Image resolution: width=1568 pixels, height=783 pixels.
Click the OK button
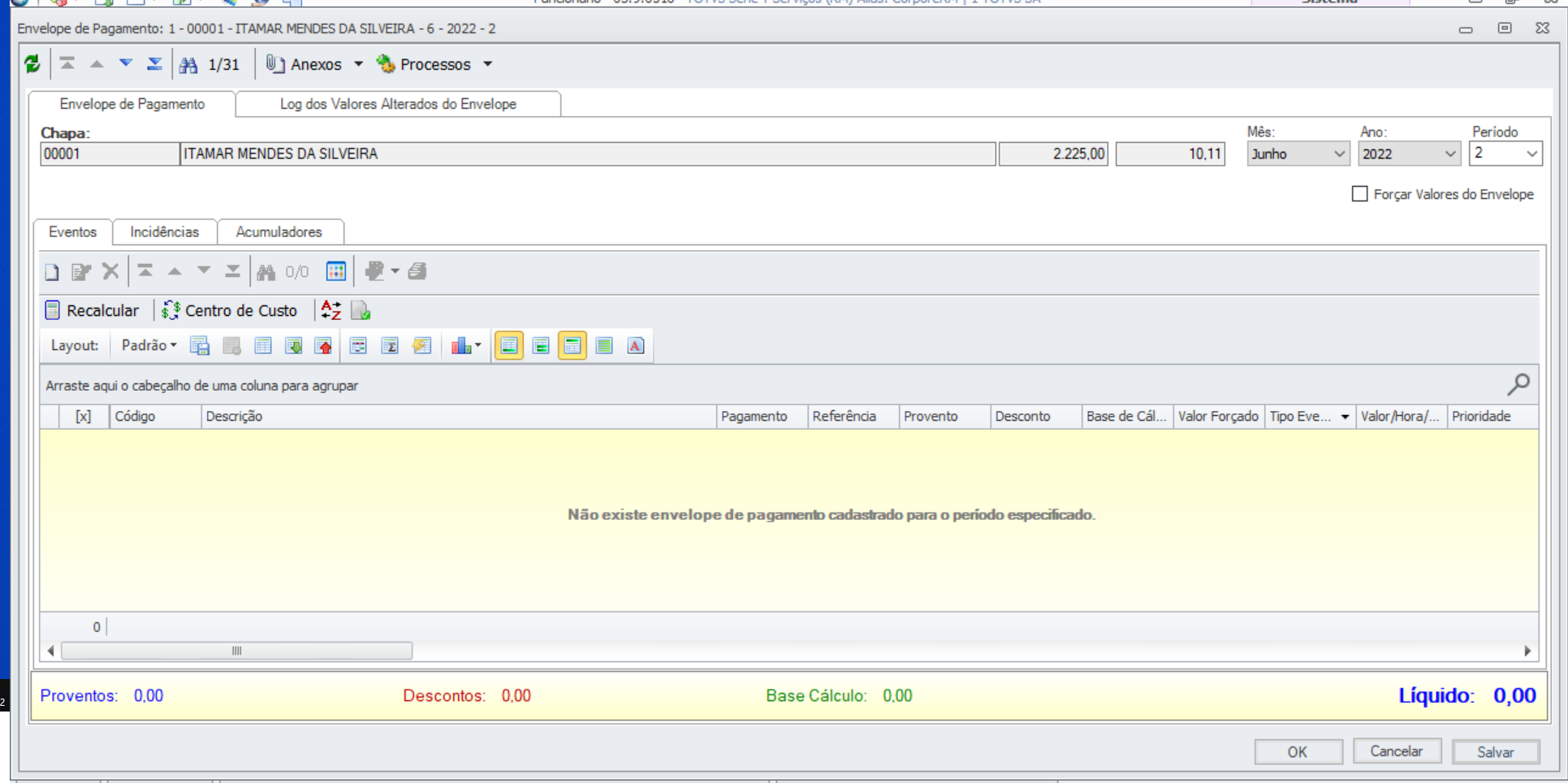point(1298,751)
